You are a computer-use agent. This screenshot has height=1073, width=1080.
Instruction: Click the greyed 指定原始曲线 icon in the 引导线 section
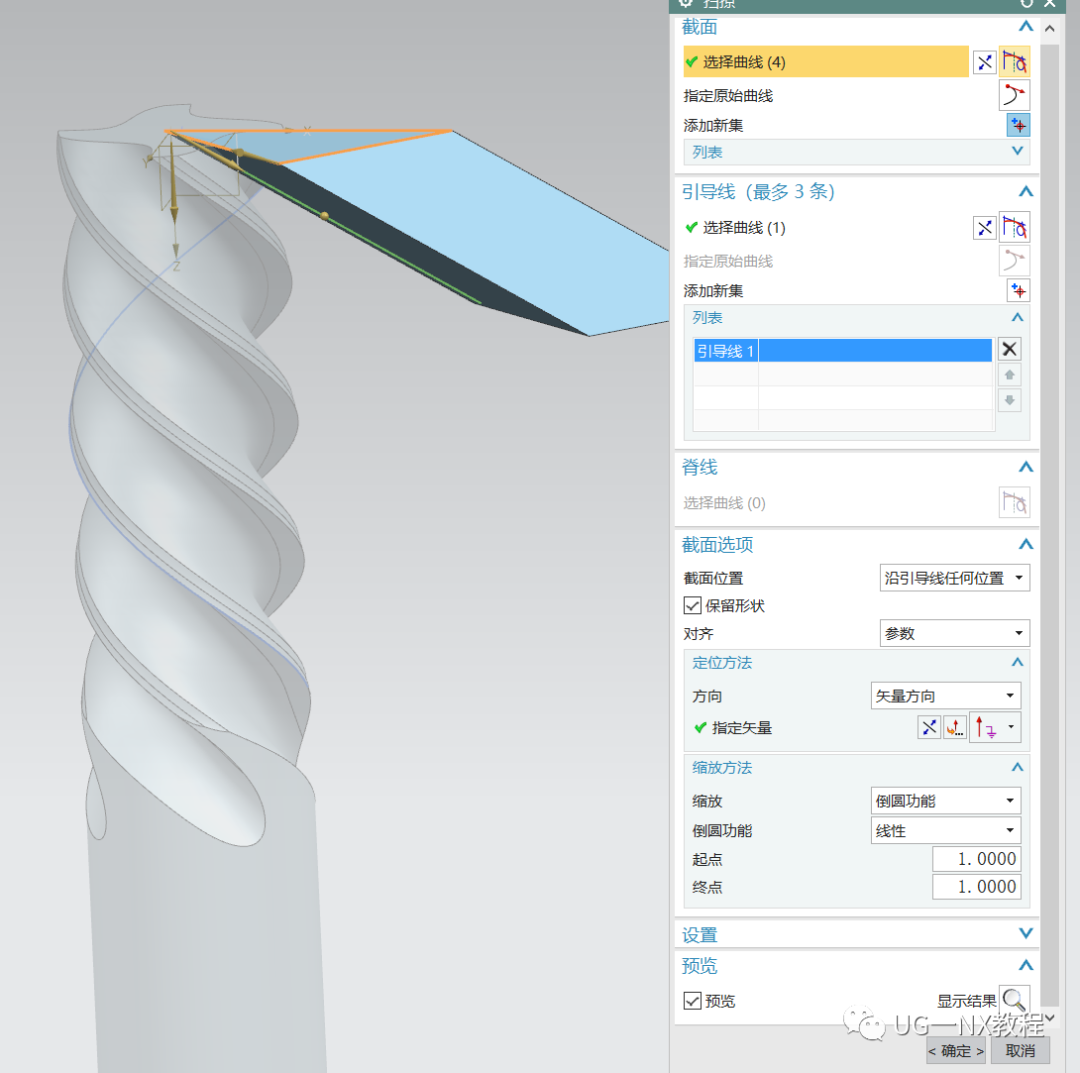tap(1014, 261)
